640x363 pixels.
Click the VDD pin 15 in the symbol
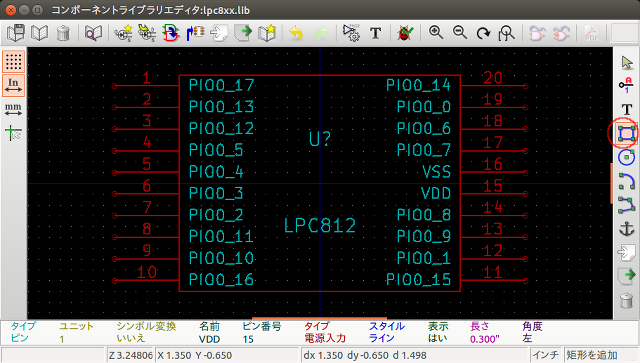pyautogui.click(x=493, y=194)
